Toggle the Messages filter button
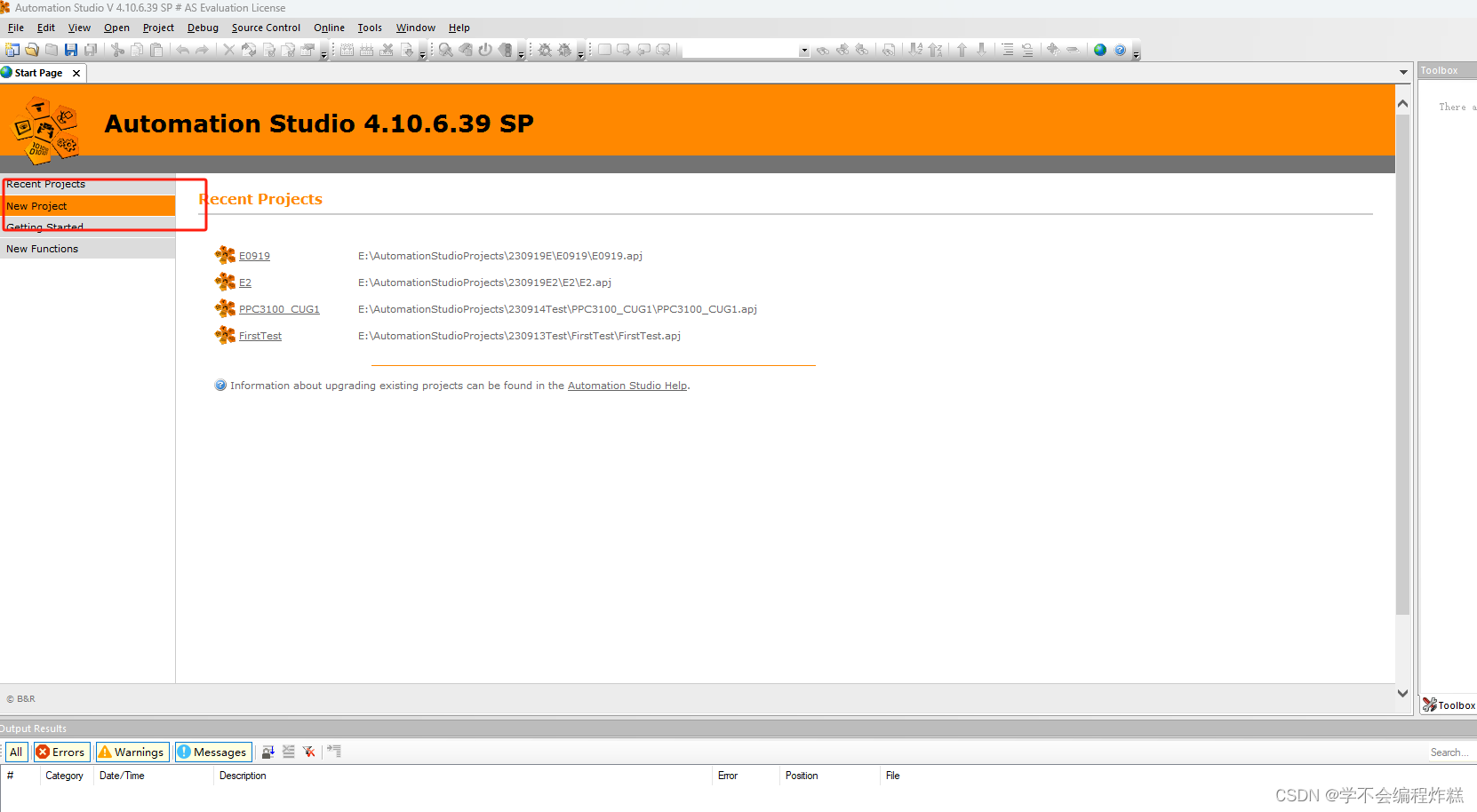The height and width of the screenshot is (812, 1477). [x=213, y=752]
